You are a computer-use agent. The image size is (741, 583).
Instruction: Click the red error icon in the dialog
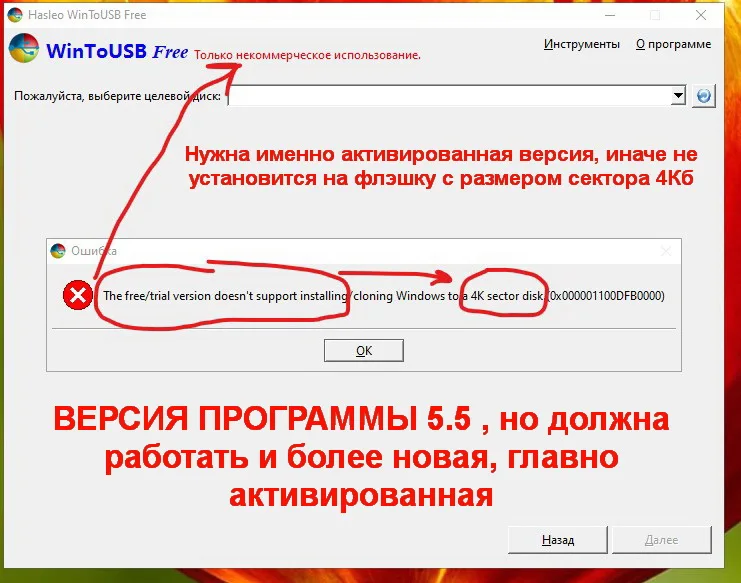pyautogui.click(x=78, y=295)
